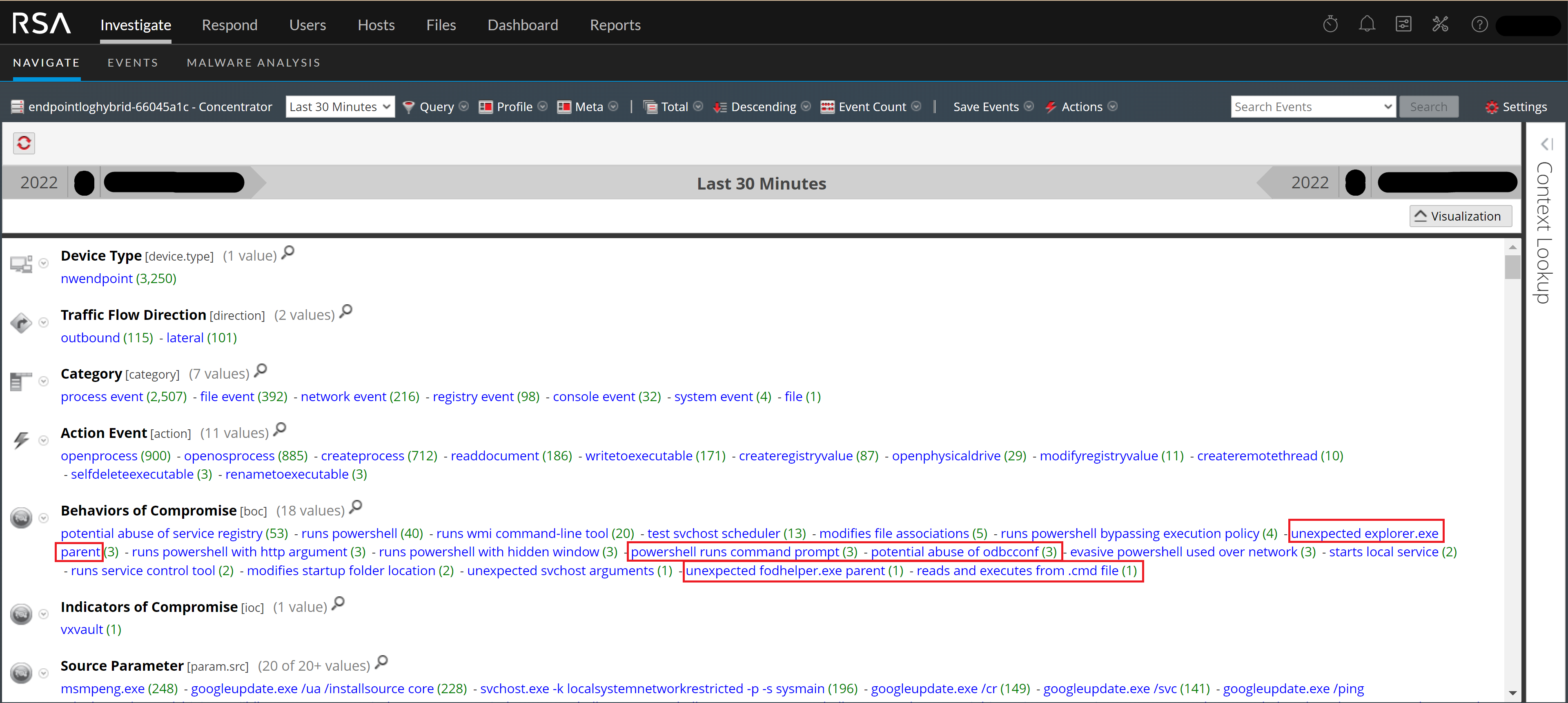Open the admin tools wrench icon
The width and height of the screenshot is (1568, 703).
1440,25
